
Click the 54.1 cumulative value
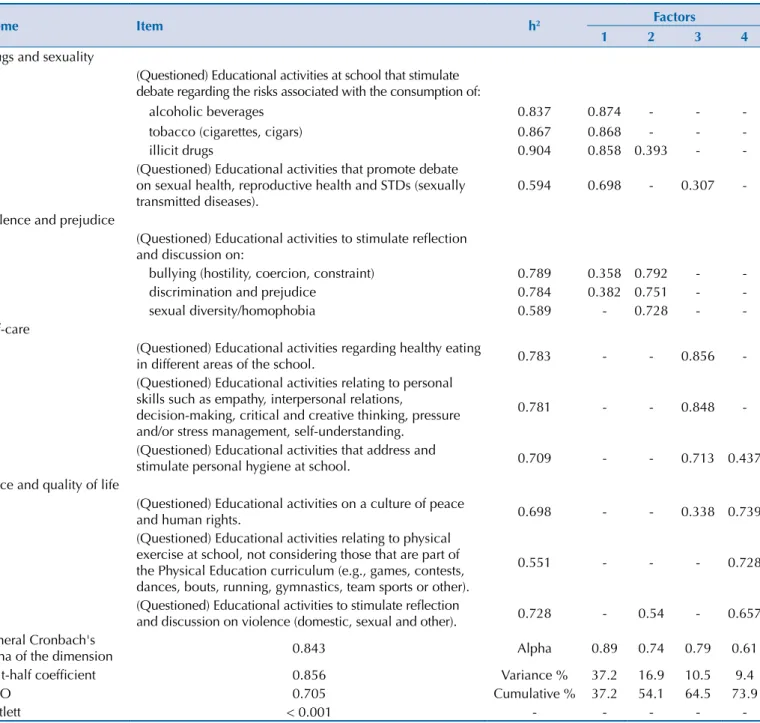650,694
